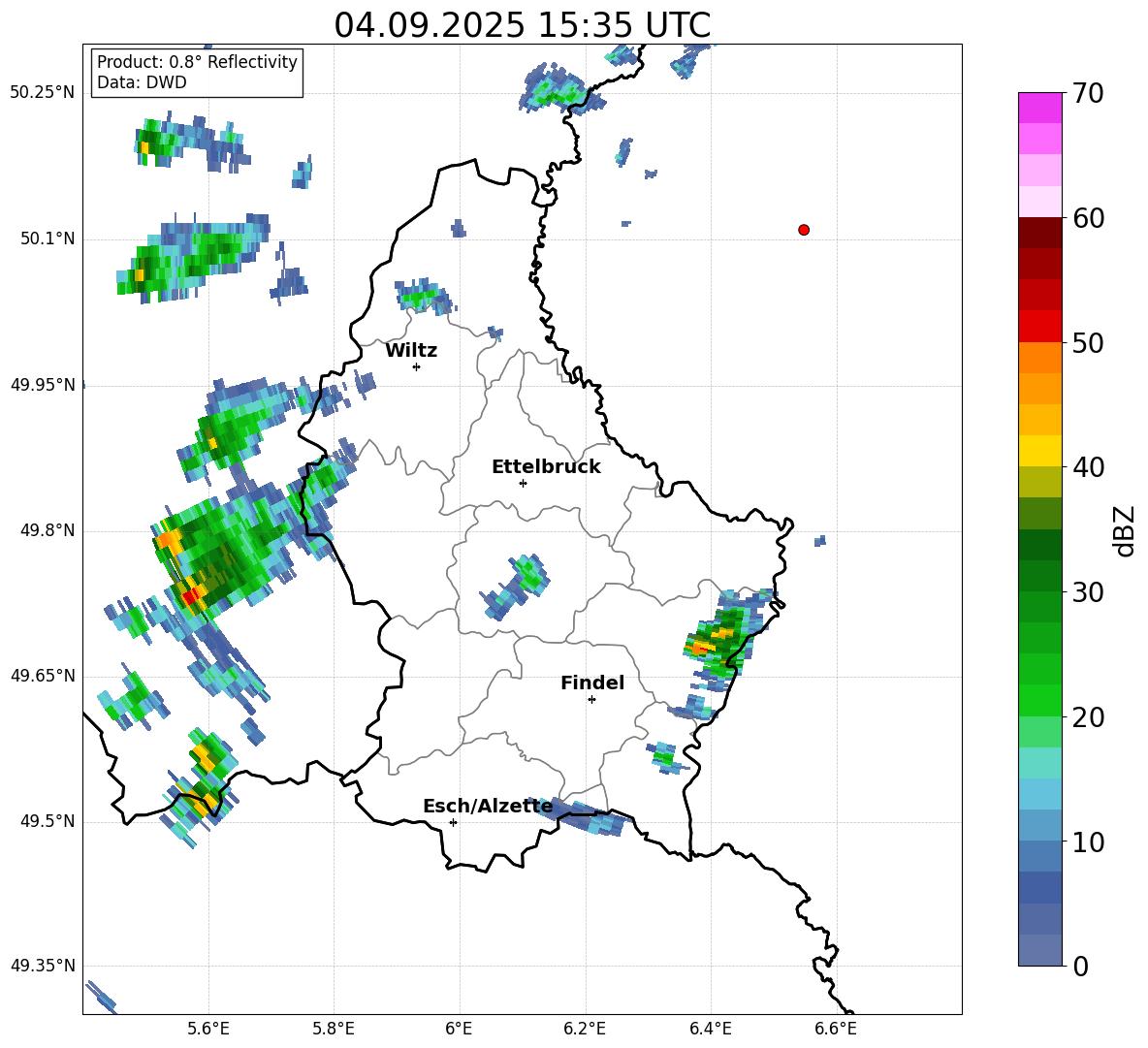Click the Ettelbruck city label

[546, 467]
